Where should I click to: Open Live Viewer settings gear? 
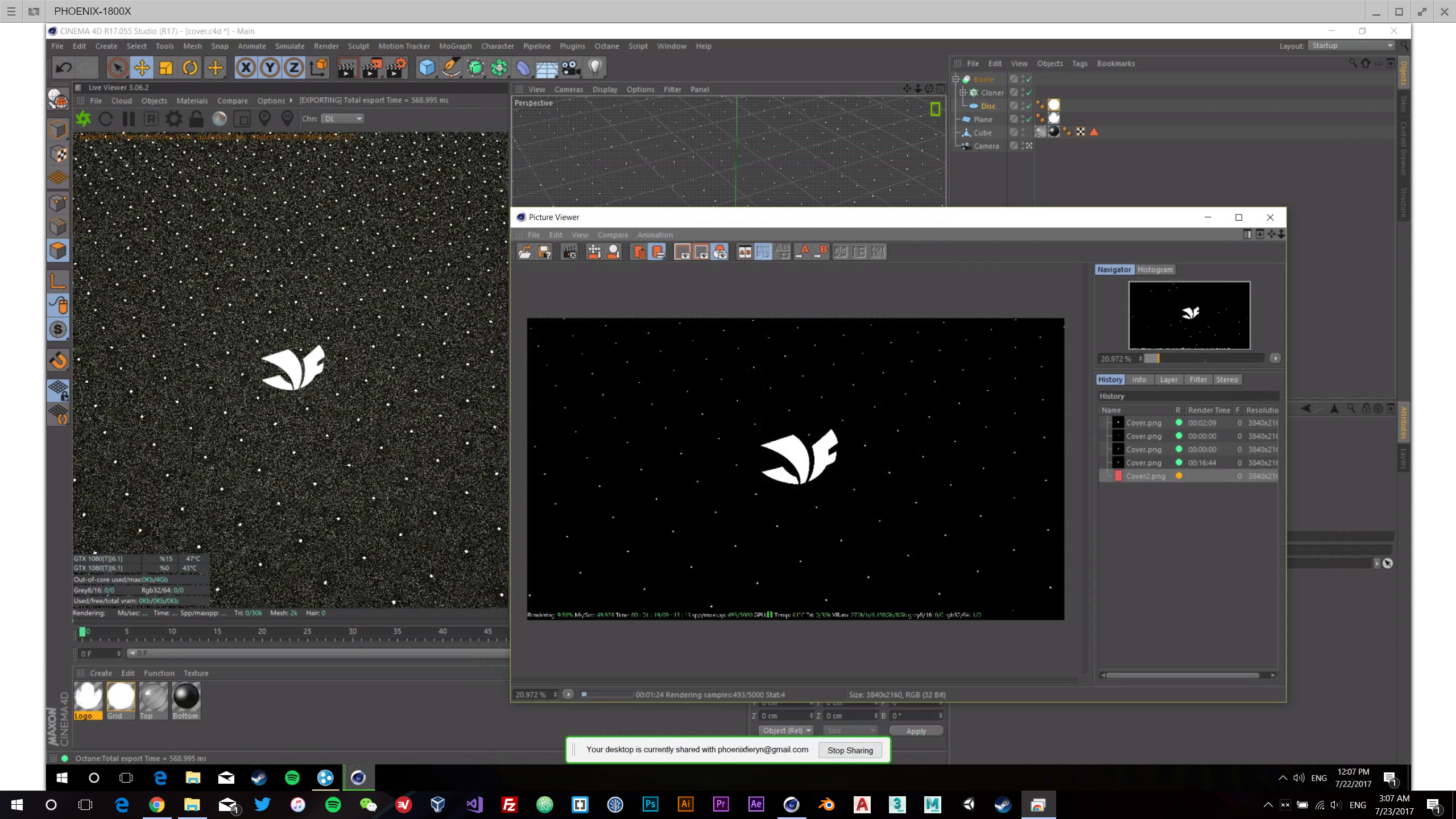pos(174,119)
